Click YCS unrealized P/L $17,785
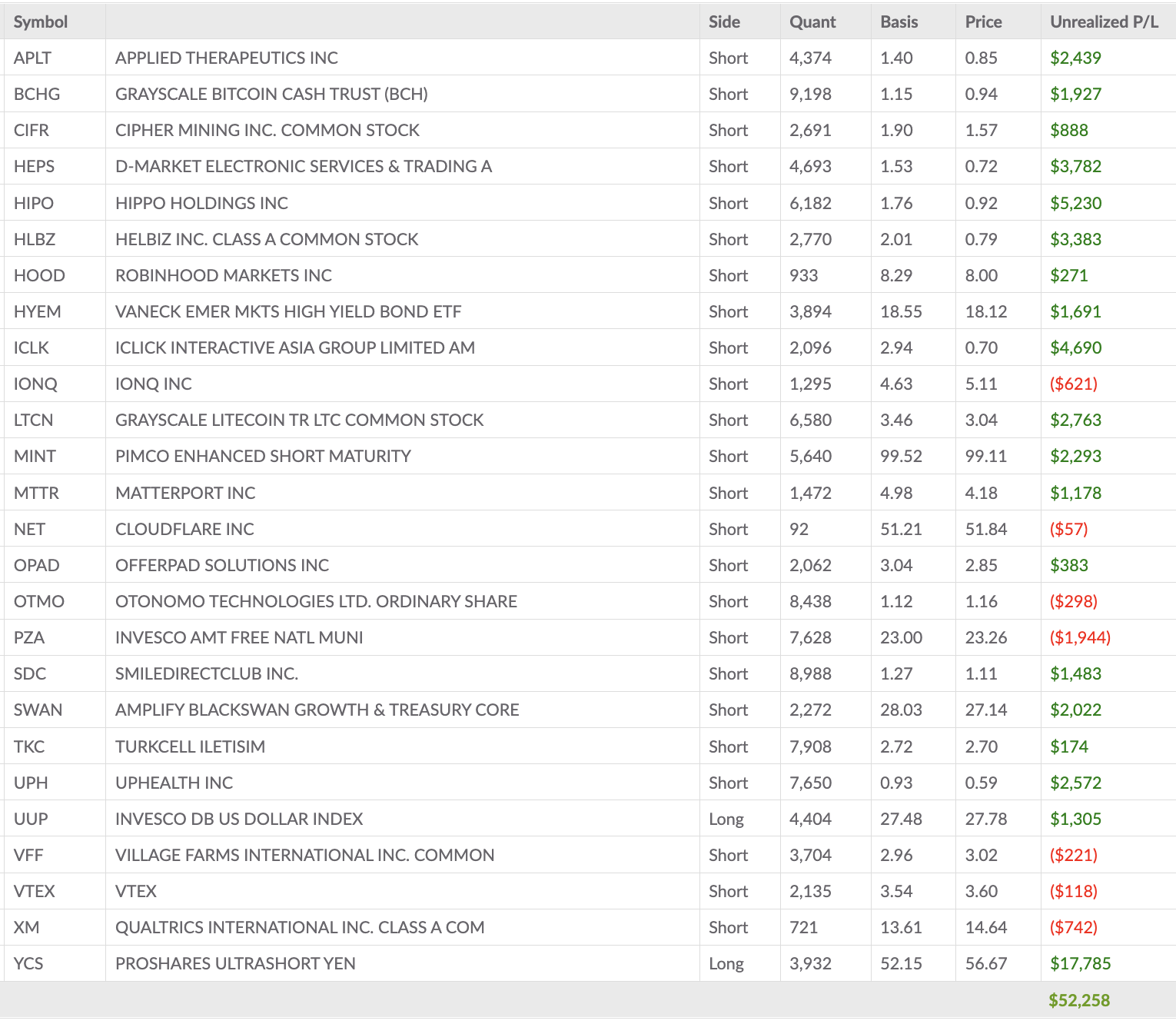The image size is (1176, 1024). [1081, 963]
